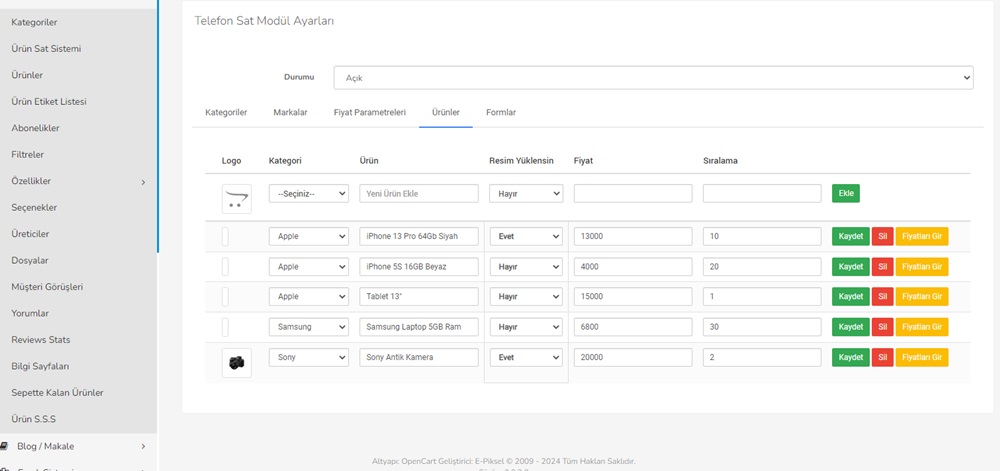Open category dropdown for Tablet 13 row
Screen dimensions: 1000x471
(x=309, y=296)
